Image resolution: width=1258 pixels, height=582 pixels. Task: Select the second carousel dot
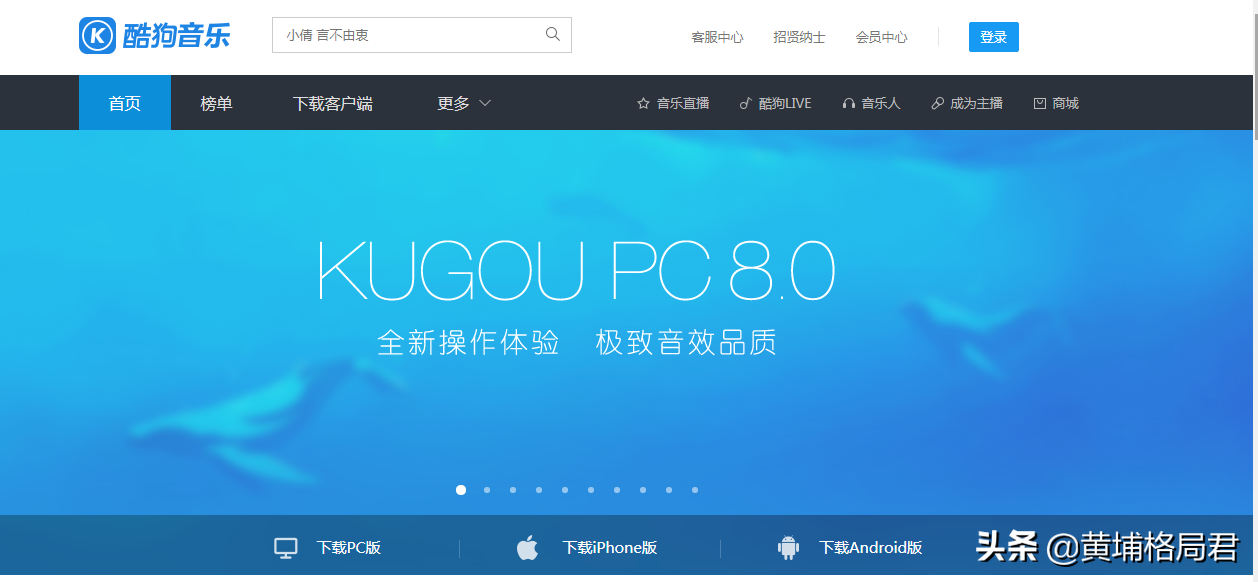pyautogui.click(x=487, y=490)
